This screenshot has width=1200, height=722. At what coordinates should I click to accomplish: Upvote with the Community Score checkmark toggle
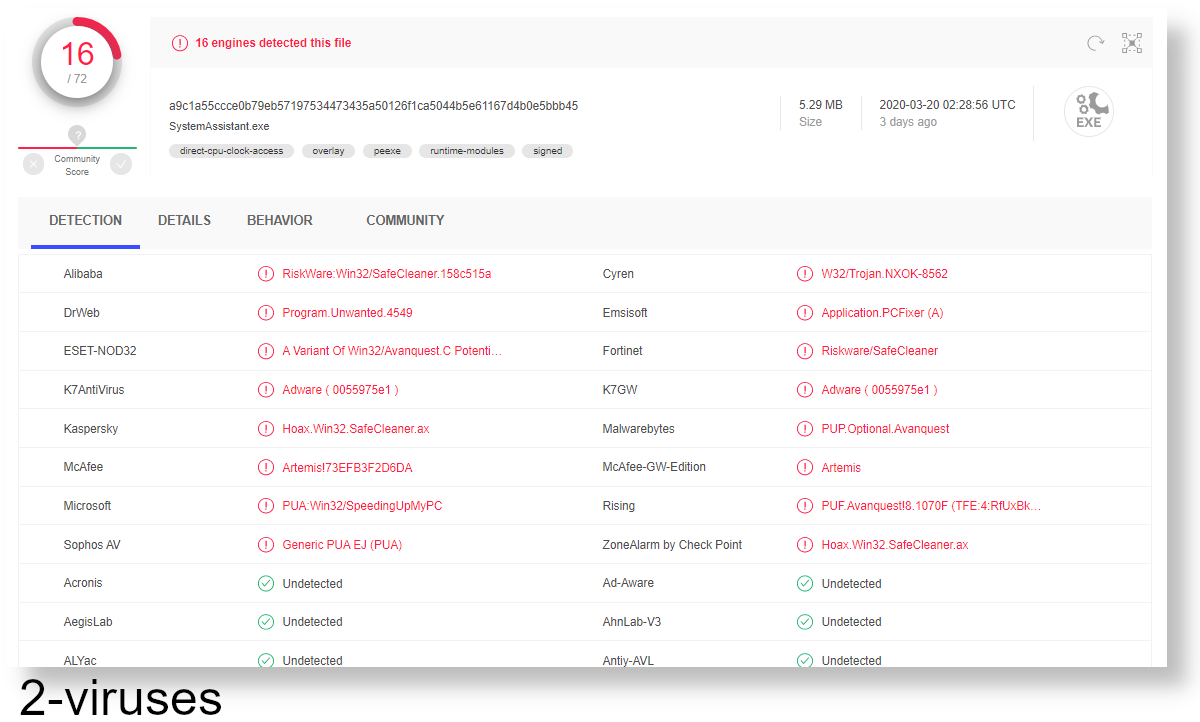(x=122, y=163)
